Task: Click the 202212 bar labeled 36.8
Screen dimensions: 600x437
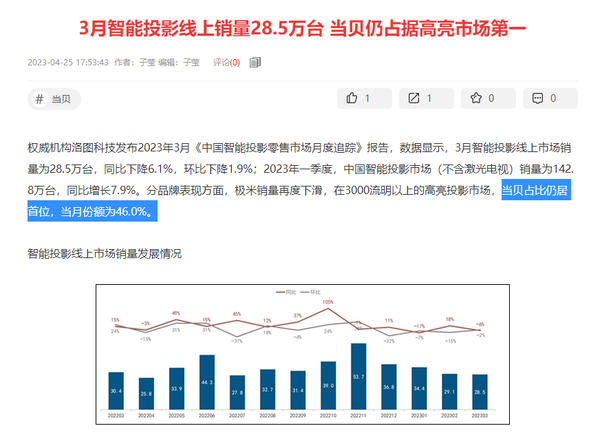Action: [x=389, y=387]
